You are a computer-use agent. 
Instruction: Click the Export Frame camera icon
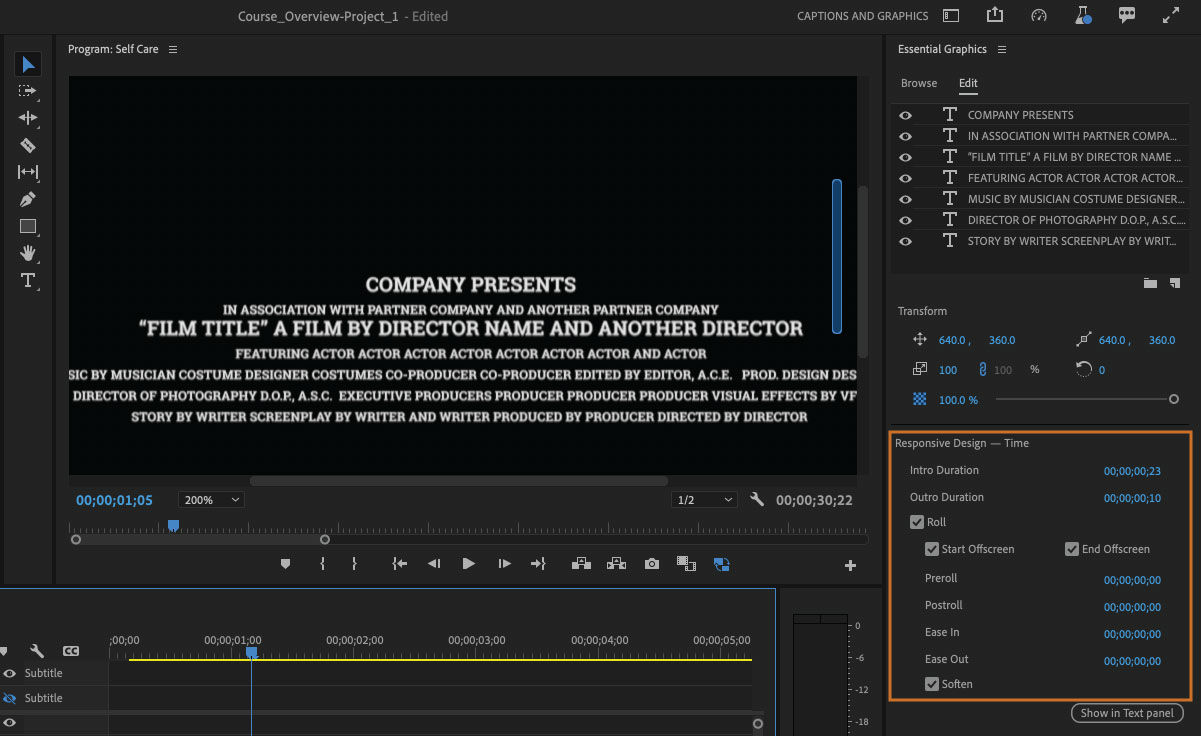point(652,564)
